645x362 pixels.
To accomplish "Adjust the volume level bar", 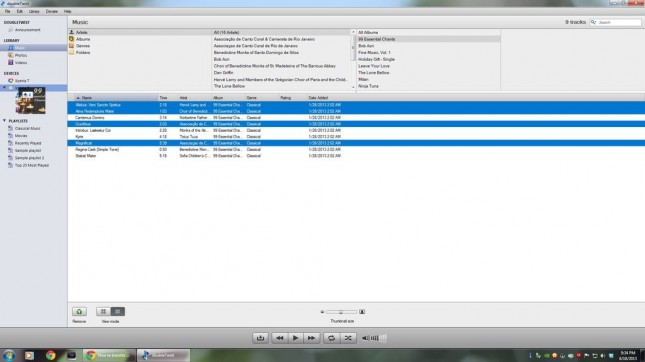I will point(378,338).
